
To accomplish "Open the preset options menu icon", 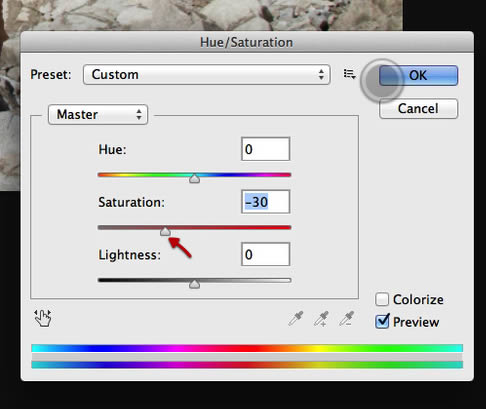I will tap(349, 74).
